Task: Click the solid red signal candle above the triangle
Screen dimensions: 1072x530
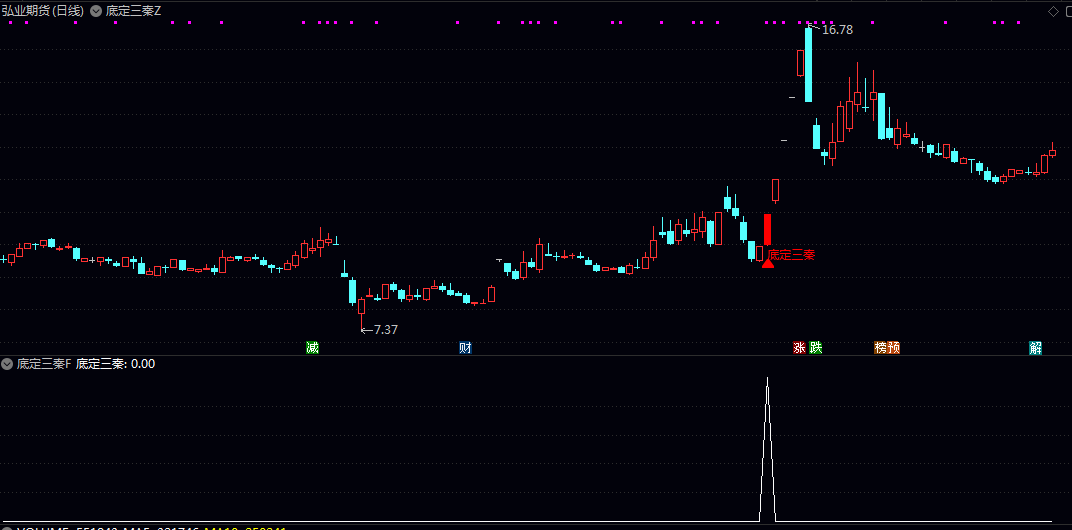Action: coord(767,230)
